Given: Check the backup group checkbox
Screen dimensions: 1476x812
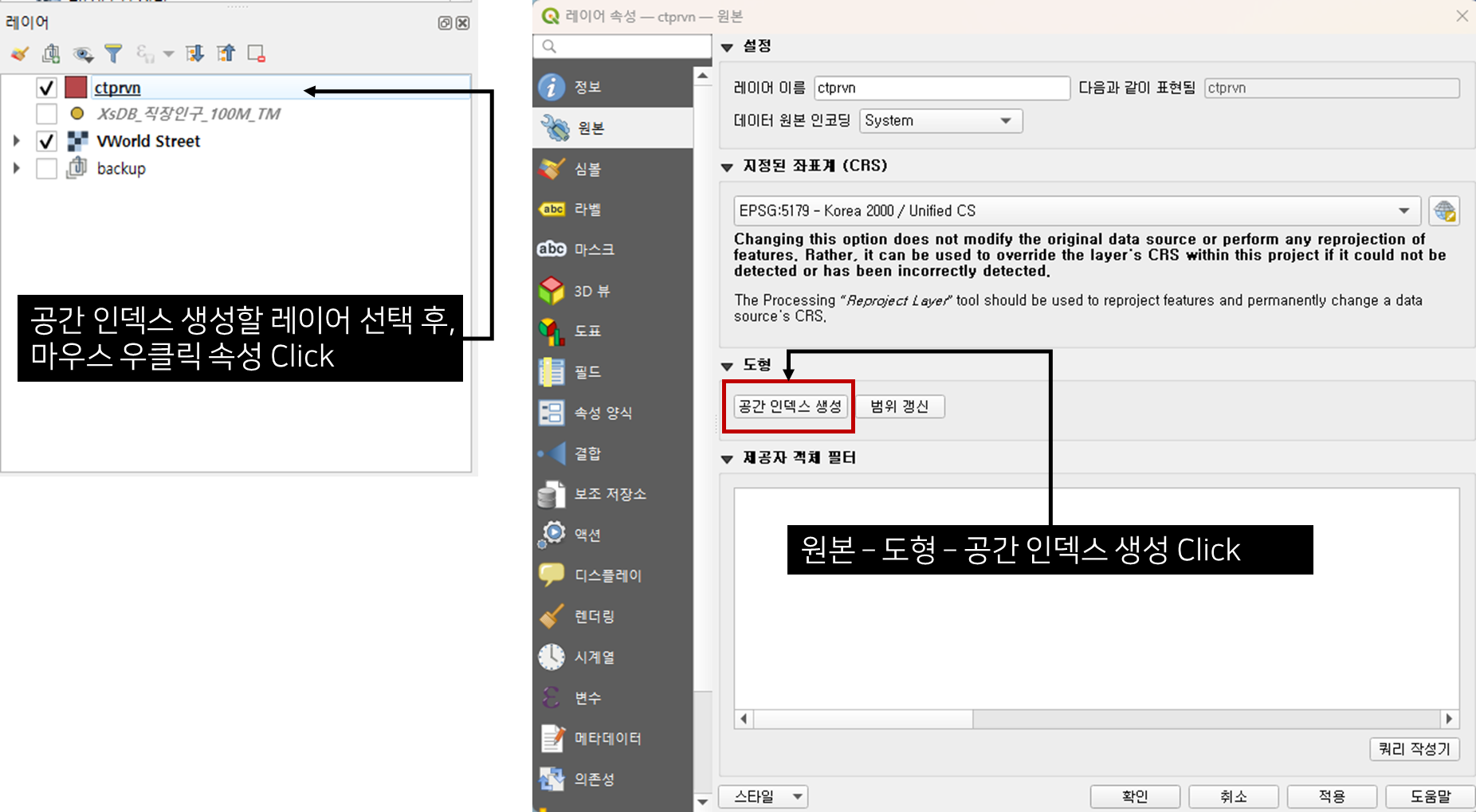Looking at the screenshot, I should point(47,168).
